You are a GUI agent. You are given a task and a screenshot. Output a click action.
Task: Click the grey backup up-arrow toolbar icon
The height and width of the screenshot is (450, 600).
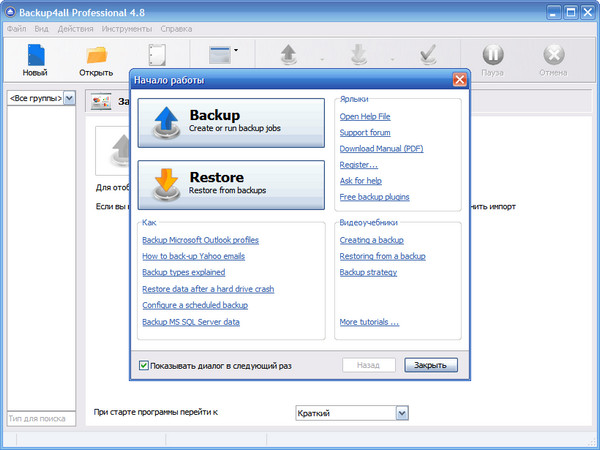click(289, 55)
